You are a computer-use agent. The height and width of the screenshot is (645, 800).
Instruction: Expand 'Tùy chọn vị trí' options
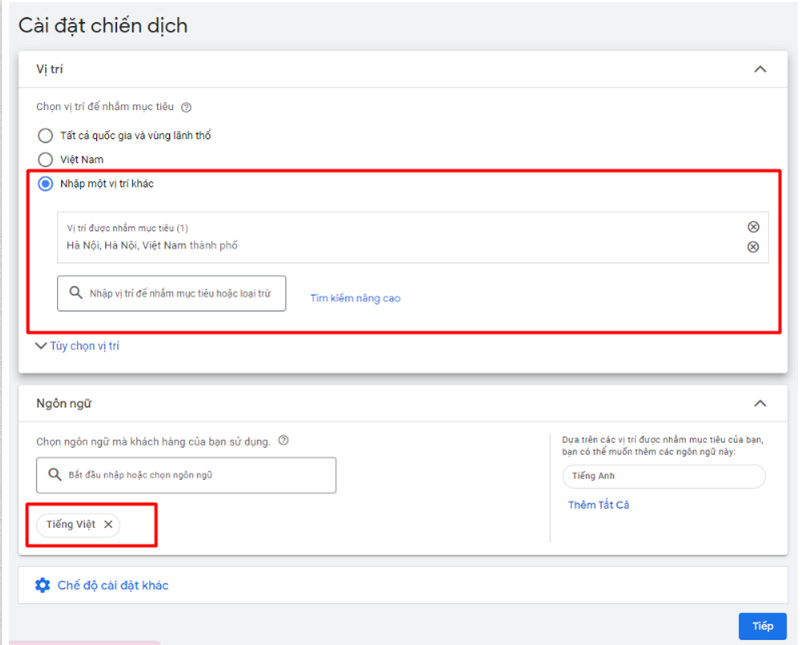77,346
